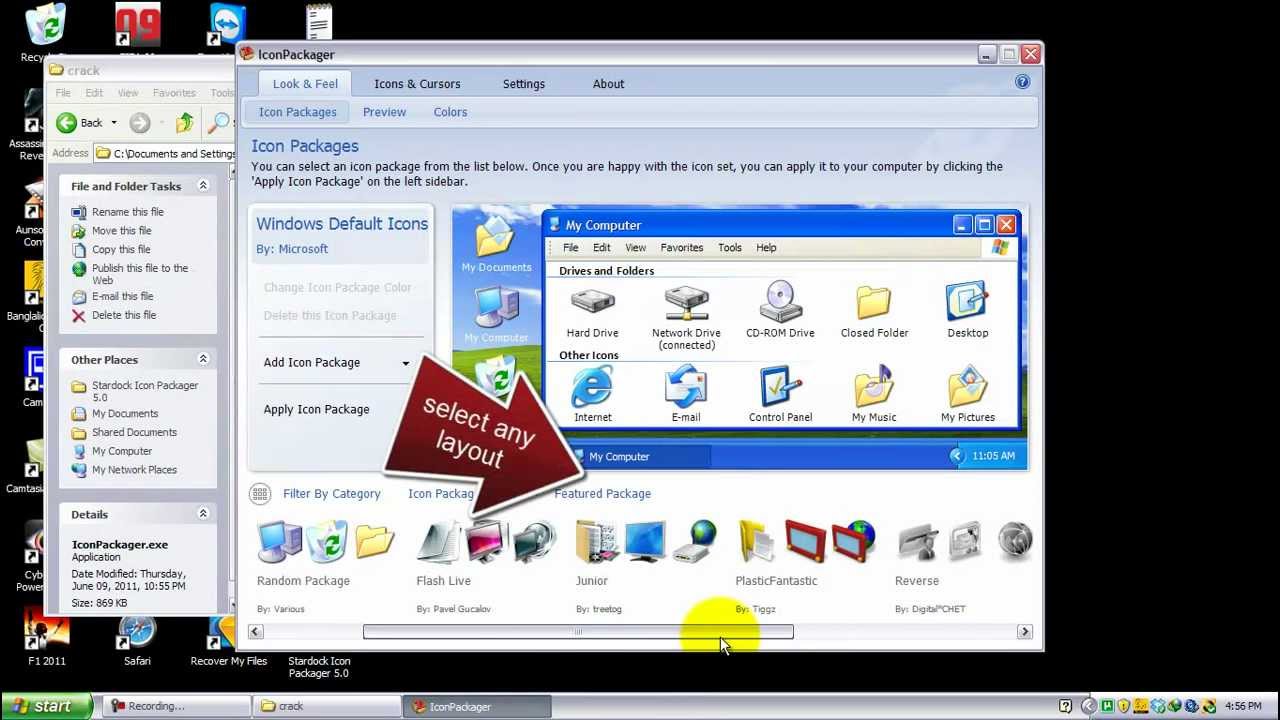
Task: Select the Icon Packages subtab
Action: (297, 112)
